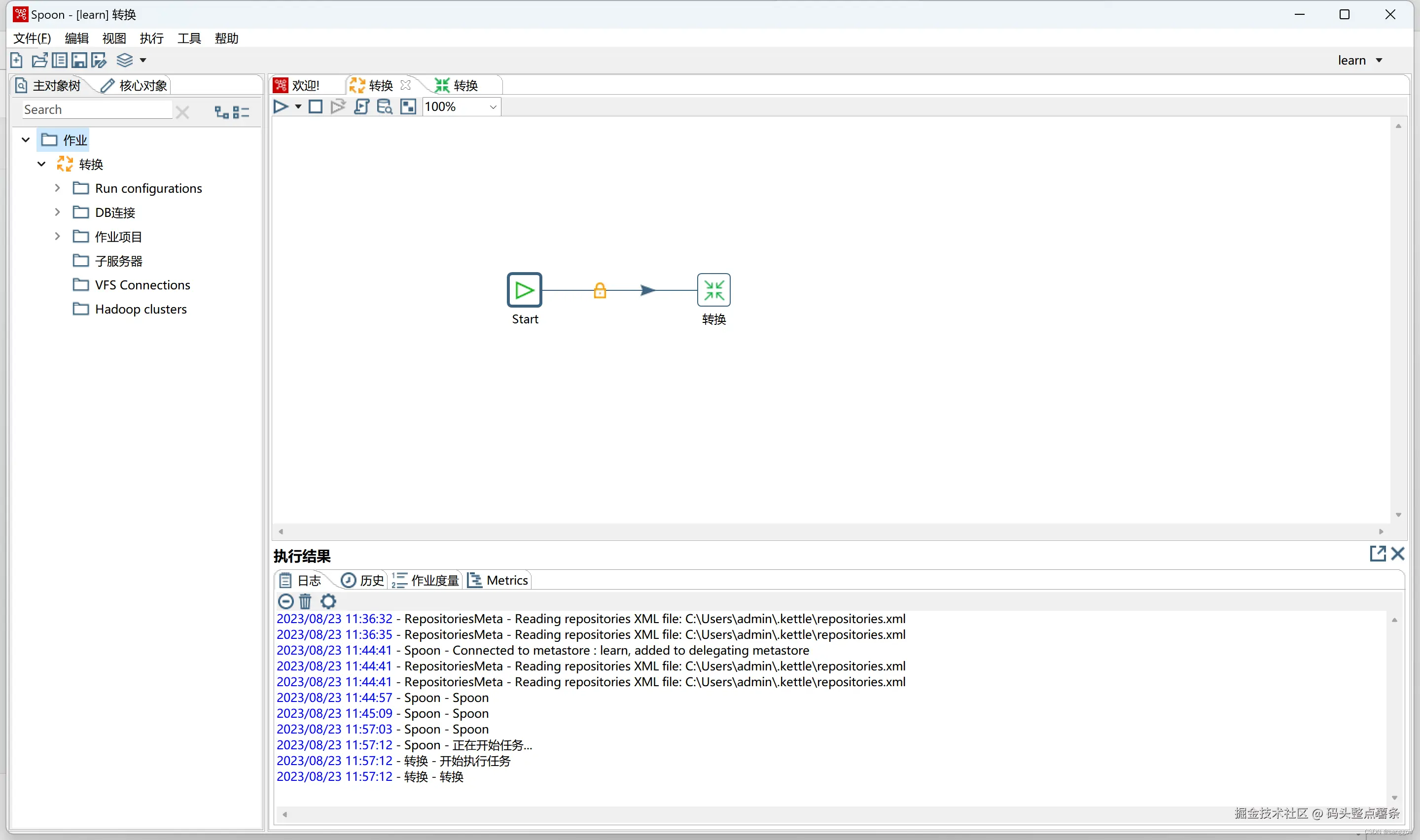Click the log panel vertical scrollbar
This screenshot has width=1420, height=840.
1394,707
